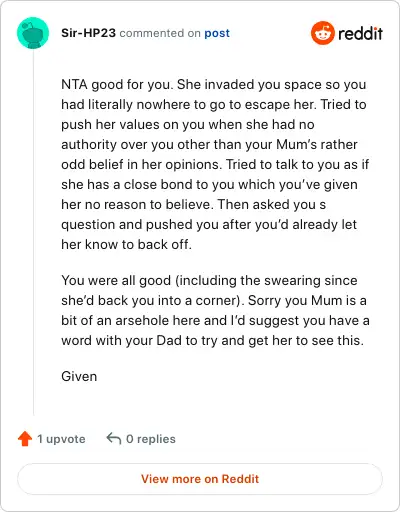The width and height of the screenshot is (400, 512).
Task: Click the orange upvote arrow icon
Action: (25, 439)
